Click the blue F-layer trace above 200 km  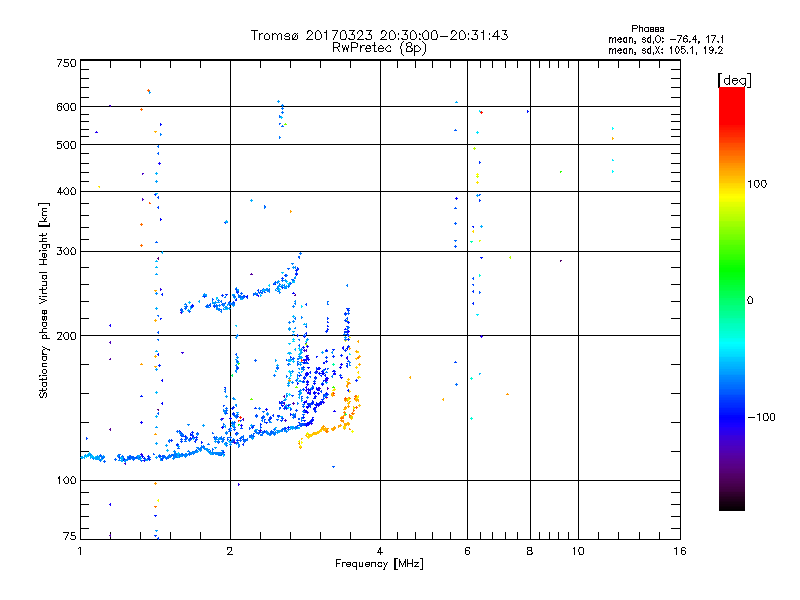(240, 296)
